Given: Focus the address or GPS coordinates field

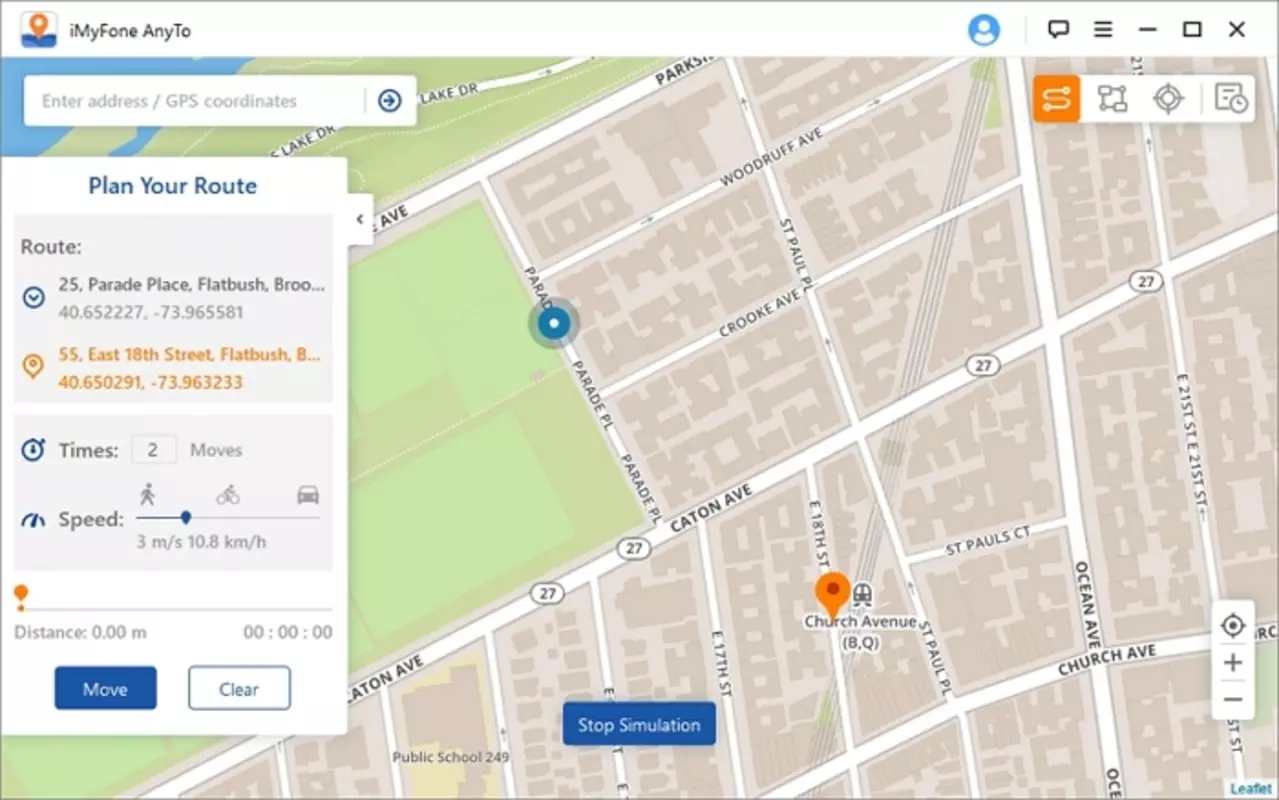Looking at the screenshot, I should click(x=196, y=101).
